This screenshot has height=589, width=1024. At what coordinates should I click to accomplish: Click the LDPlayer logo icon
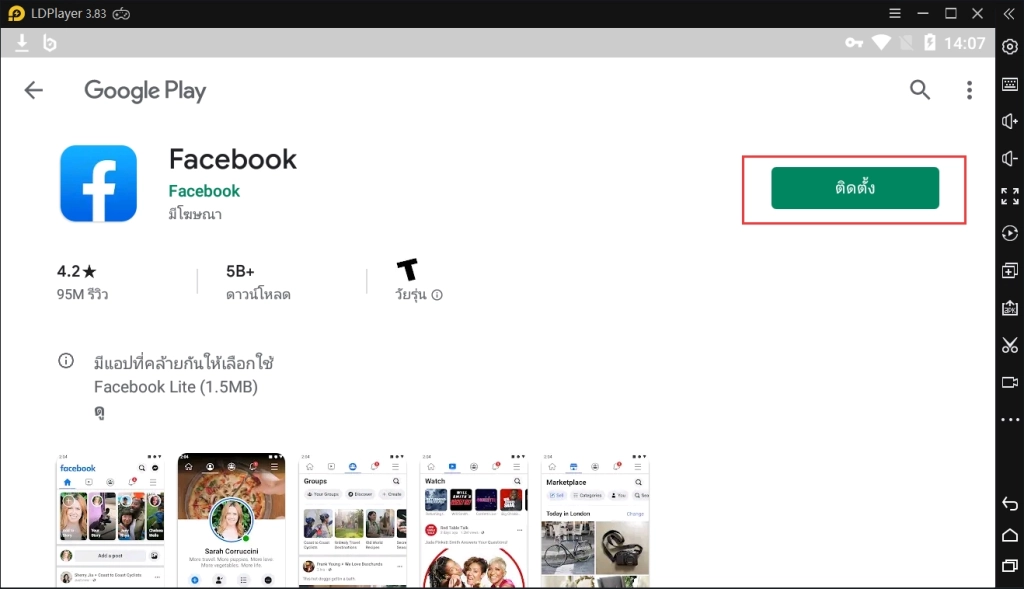16,14
